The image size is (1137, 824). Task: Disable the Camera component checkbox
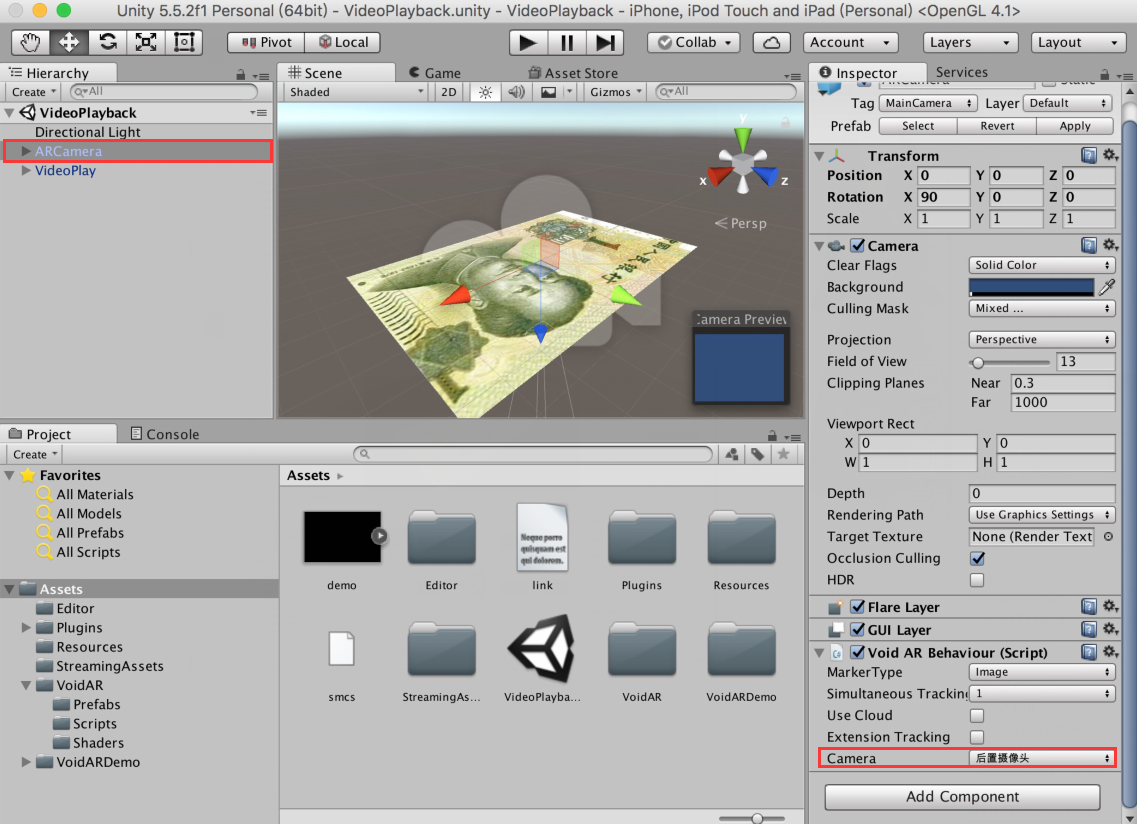(858, 246)
